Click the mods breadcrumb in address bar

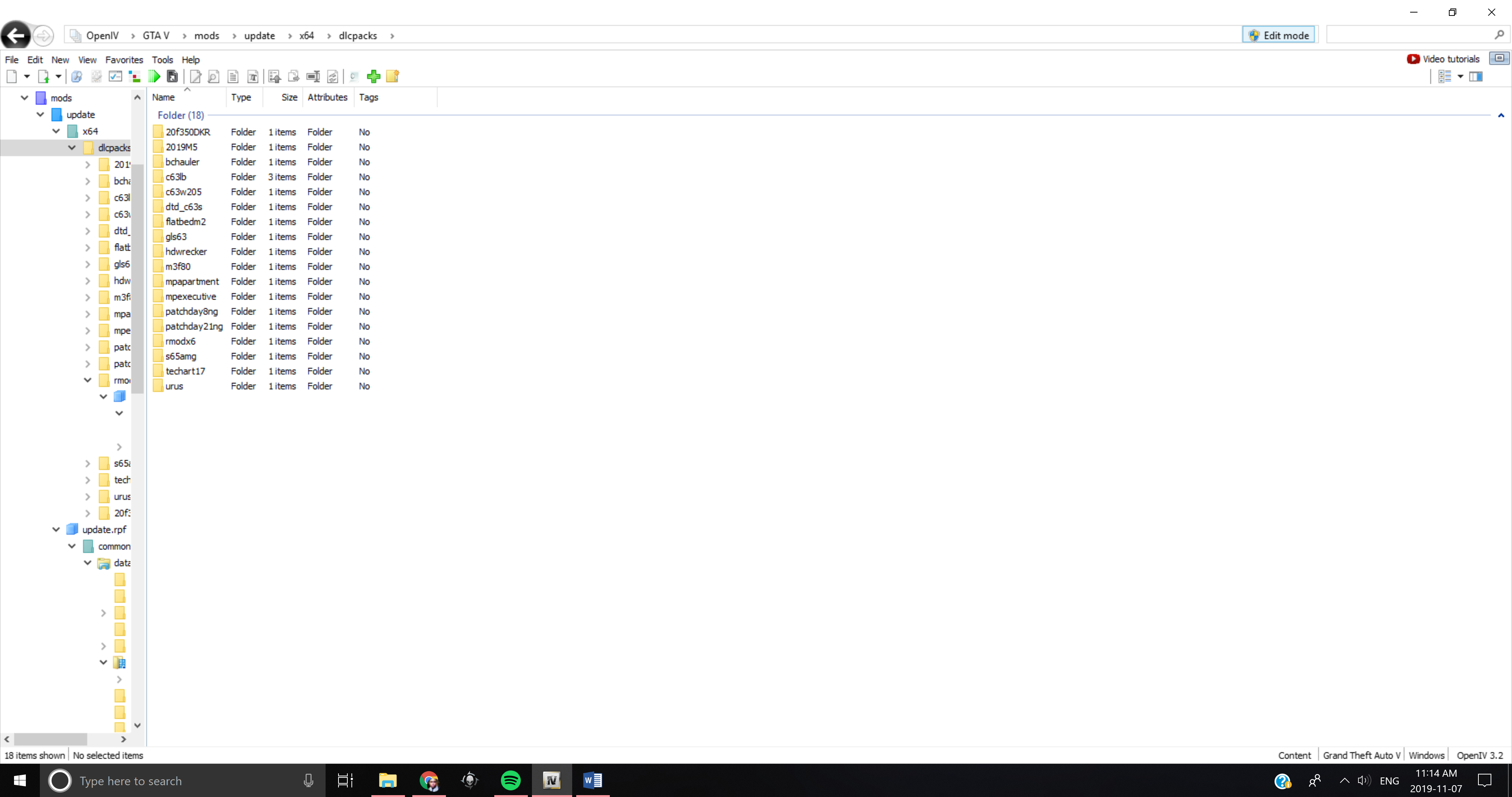point(207,36)
